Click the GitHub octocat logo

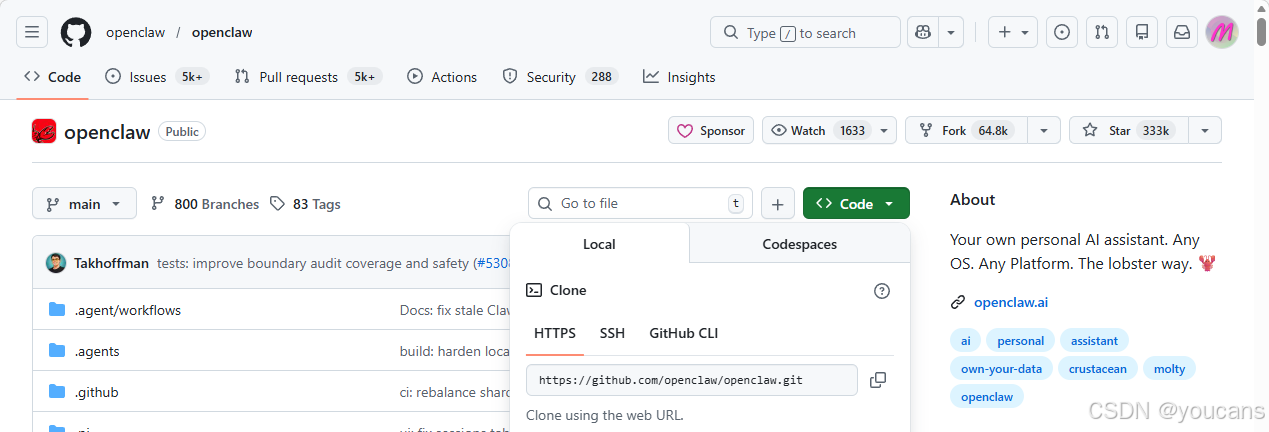click(x=76, y=32)
